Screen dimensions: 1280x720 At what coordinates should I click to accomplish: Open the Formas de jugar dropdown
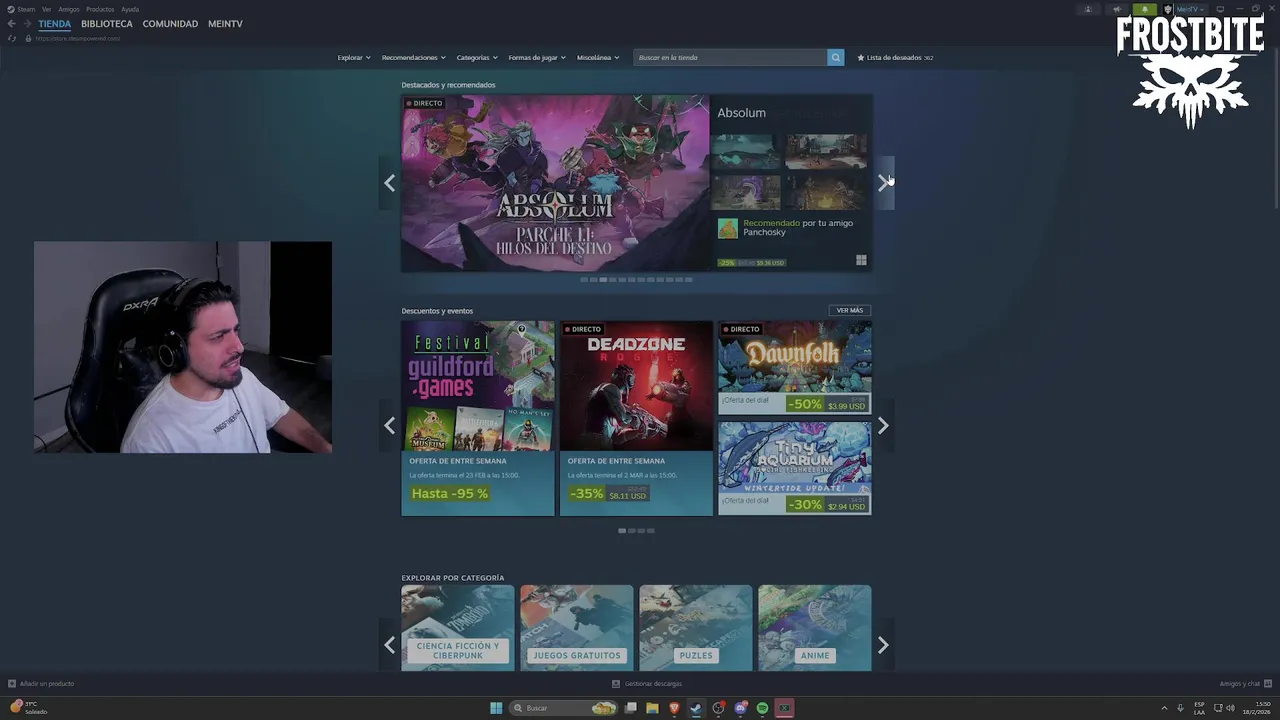click(x=537, y=57)
